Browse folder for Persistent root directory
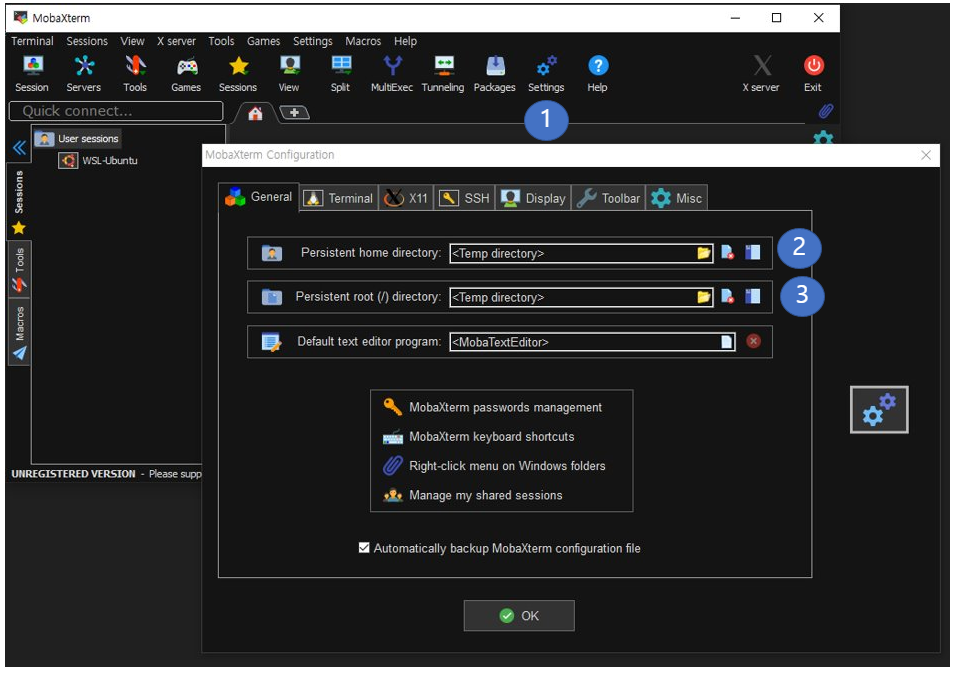This screenshot has width=963, height=677. [704, 297]
